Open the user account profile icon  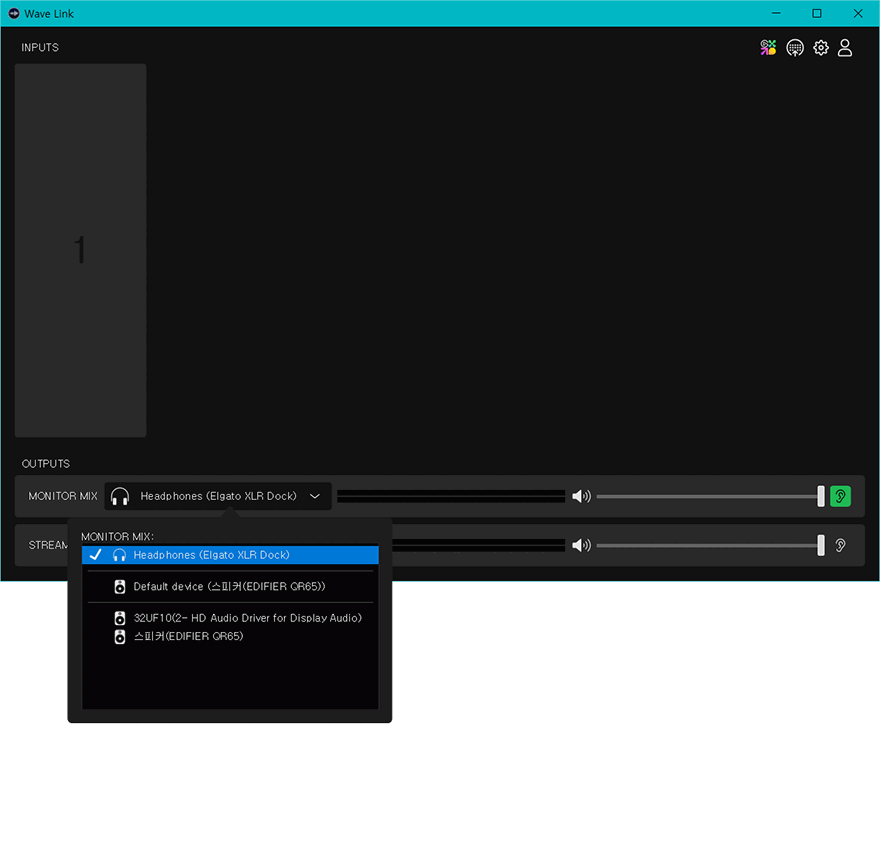tap(845, 48)
